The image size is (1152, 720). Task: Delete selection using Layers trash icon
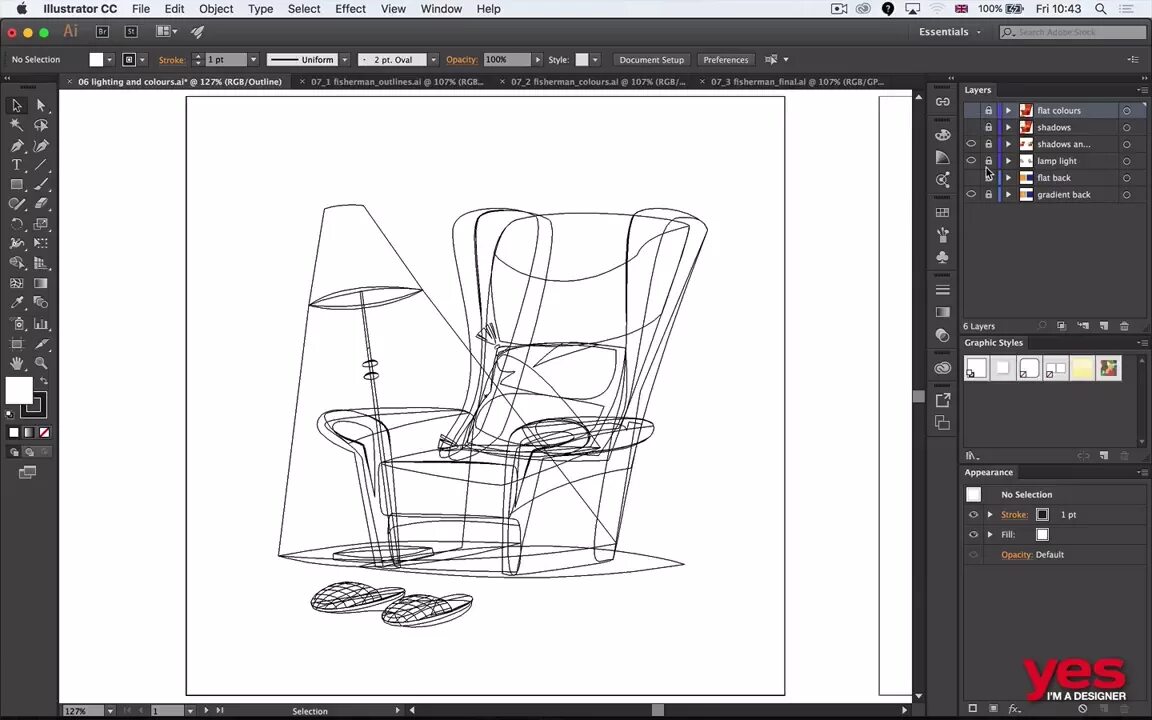coord(1124,326)
